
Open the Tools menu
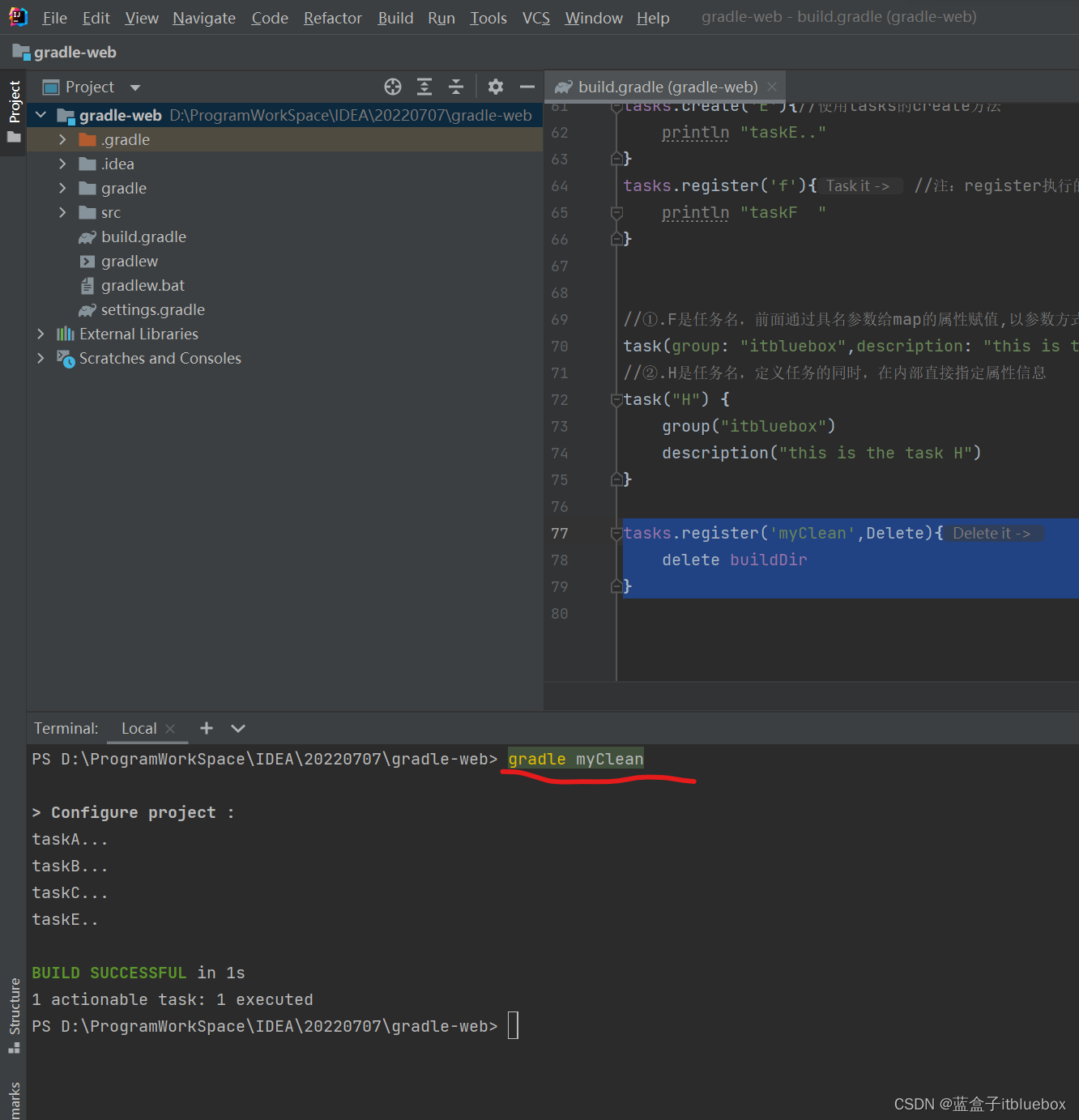click(x=488, y=18)
